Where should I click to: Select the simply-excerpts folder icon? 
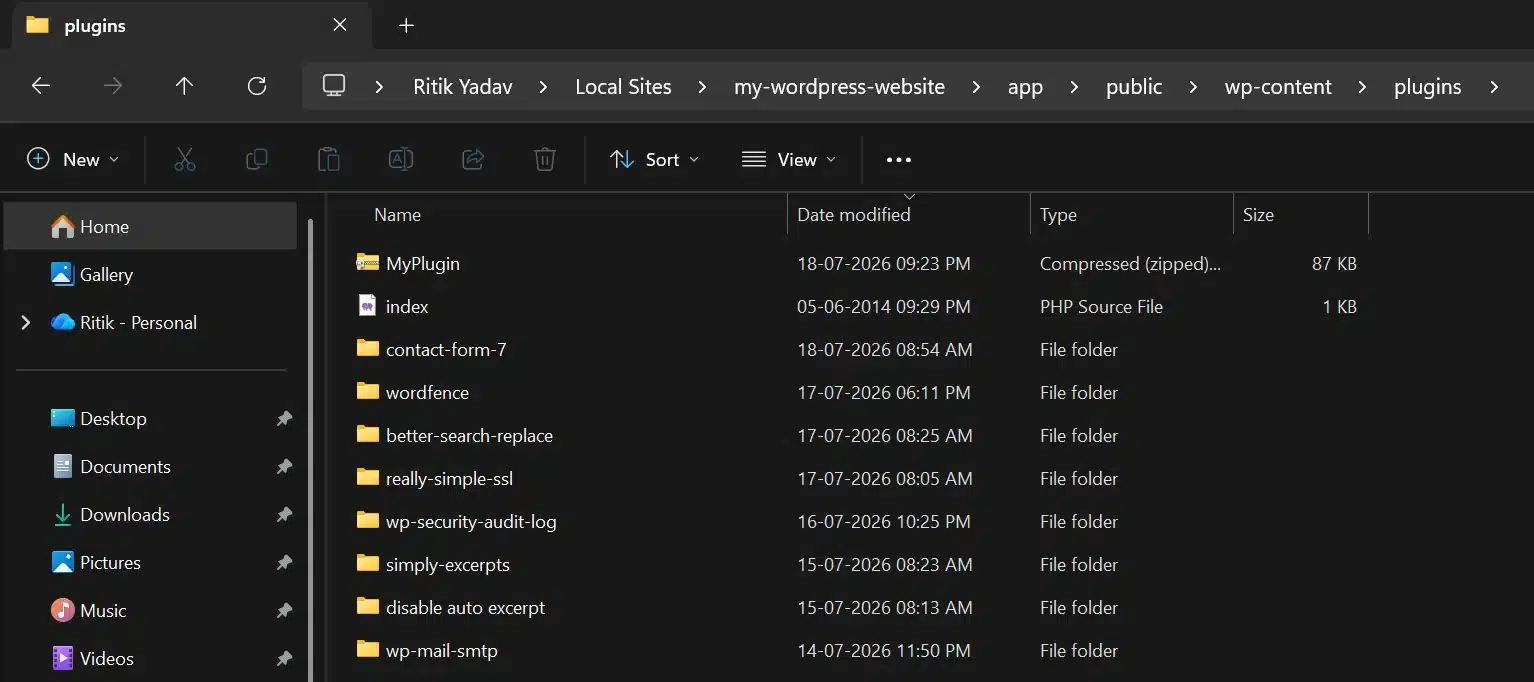point(368,563)
